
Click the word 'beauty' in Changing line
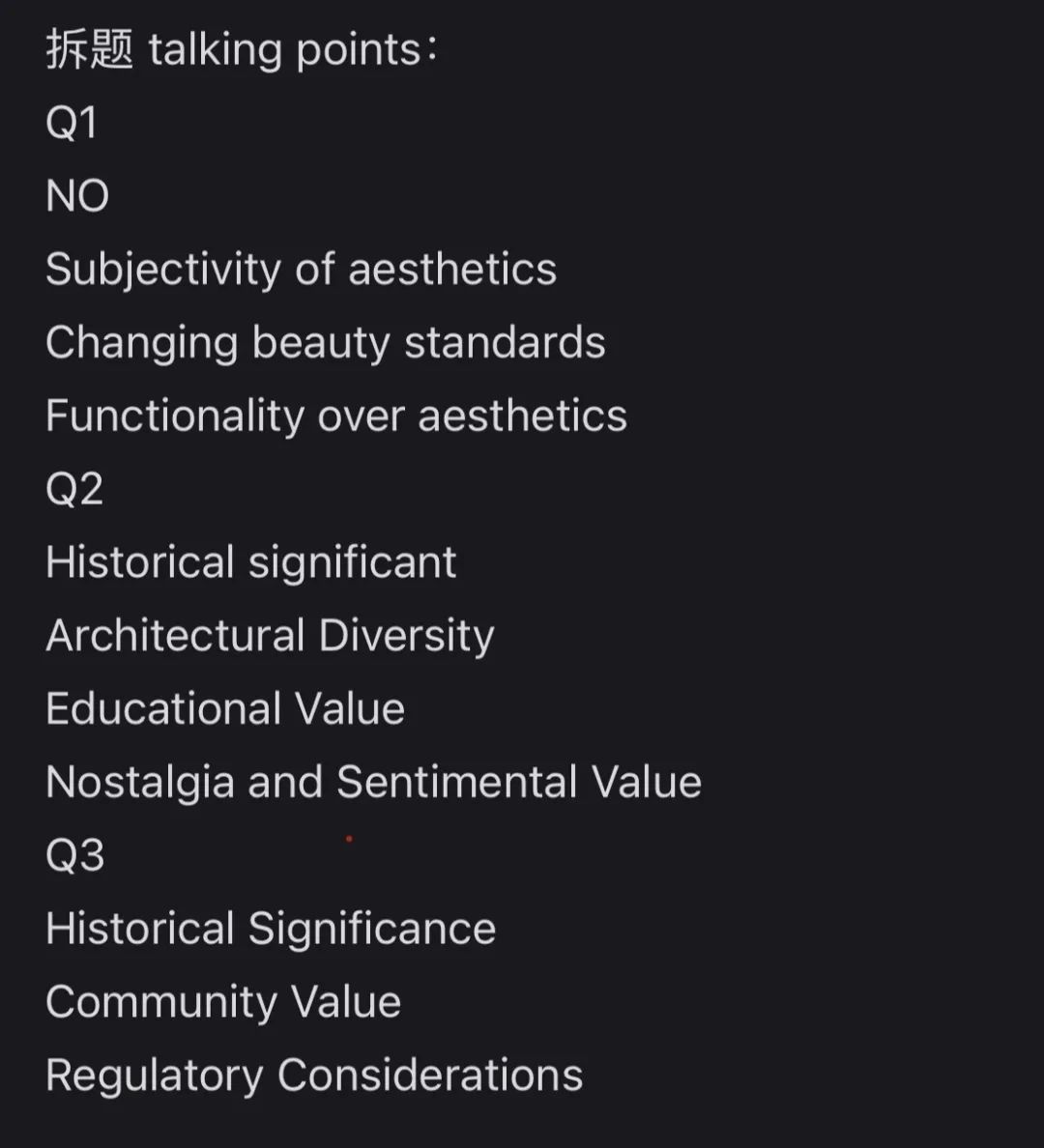tap(321, 344)
